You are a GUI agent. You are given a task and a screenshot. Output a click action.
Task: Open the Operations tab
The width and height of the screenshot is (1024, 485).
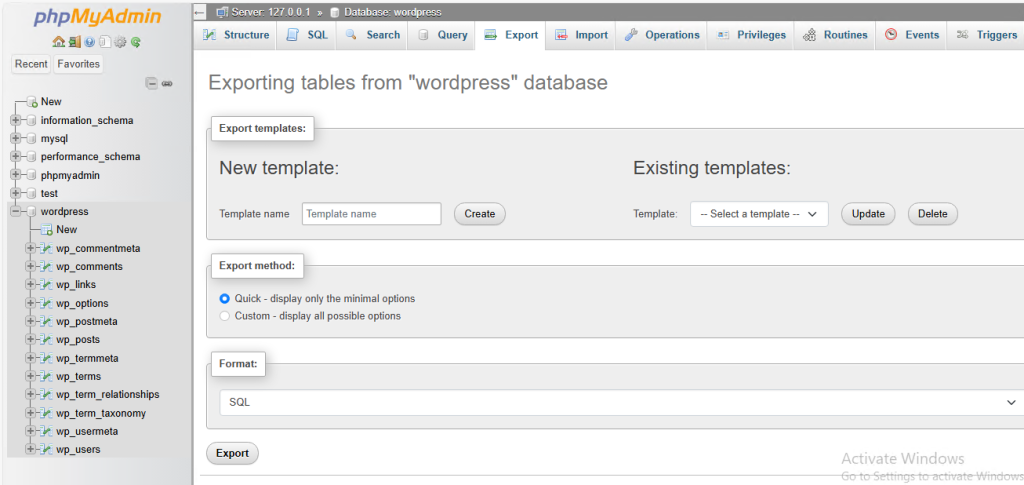[x=662, y=35]
